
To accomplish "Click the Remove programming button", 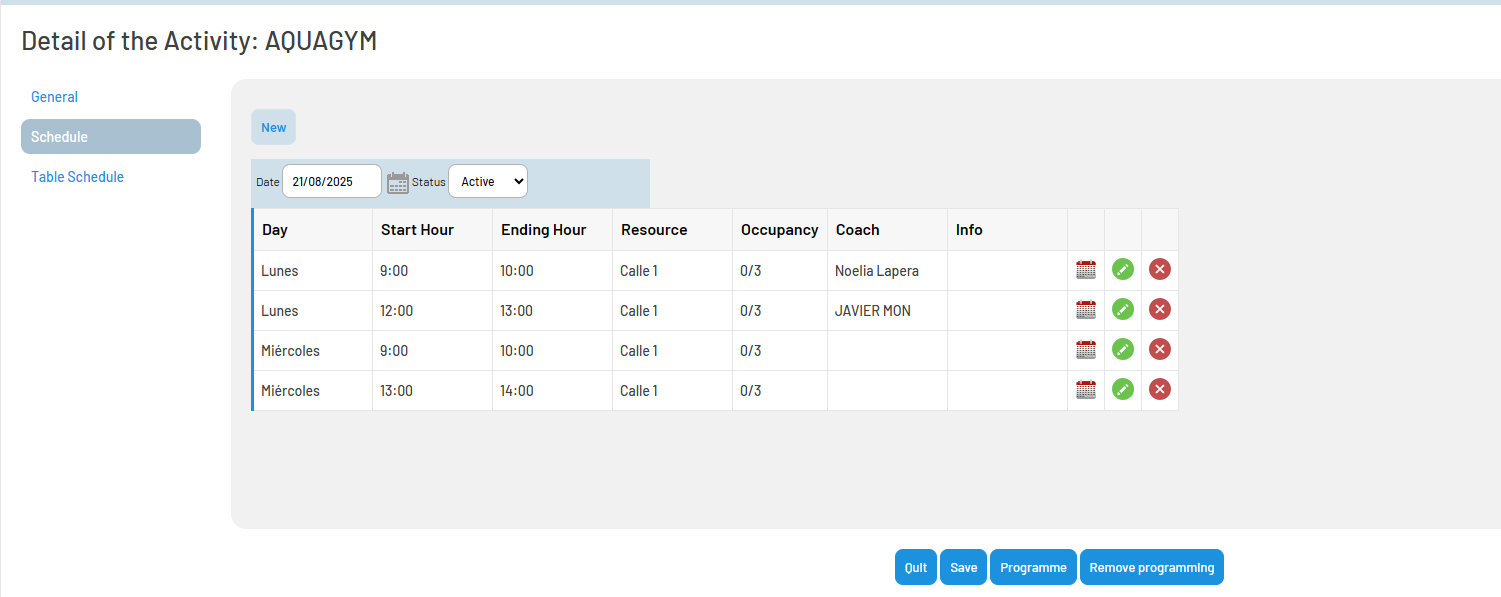I will [x=1152, y=567].
